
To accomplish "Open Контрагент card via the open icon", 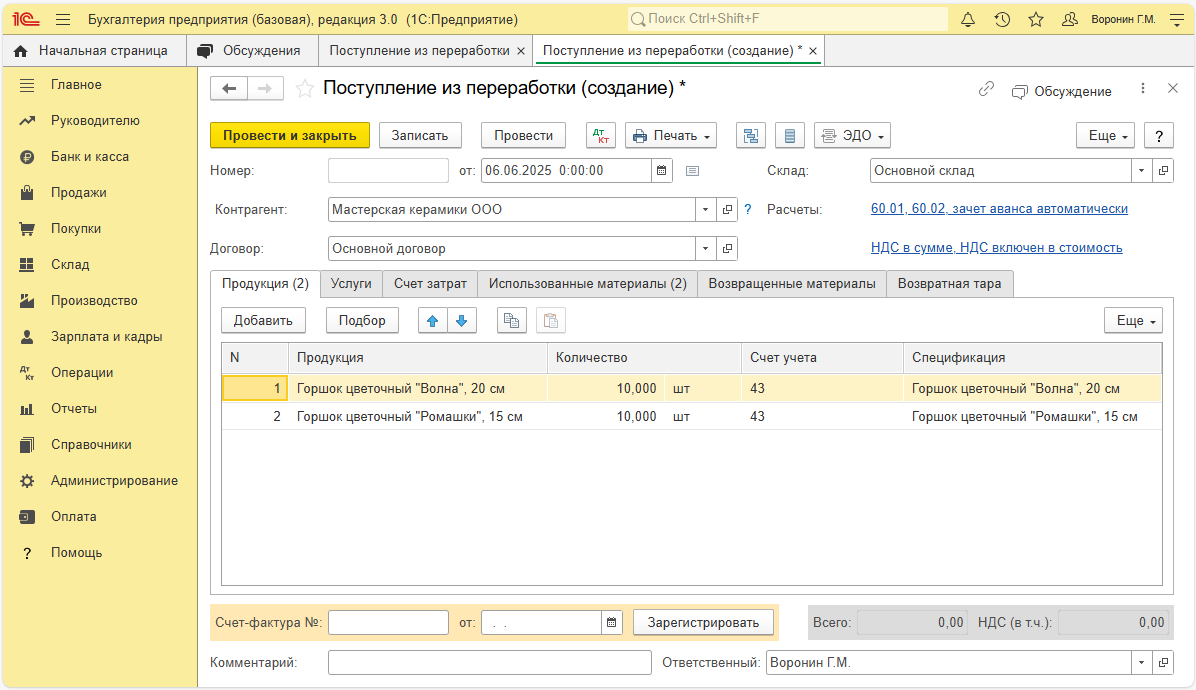I will [728, 210].
